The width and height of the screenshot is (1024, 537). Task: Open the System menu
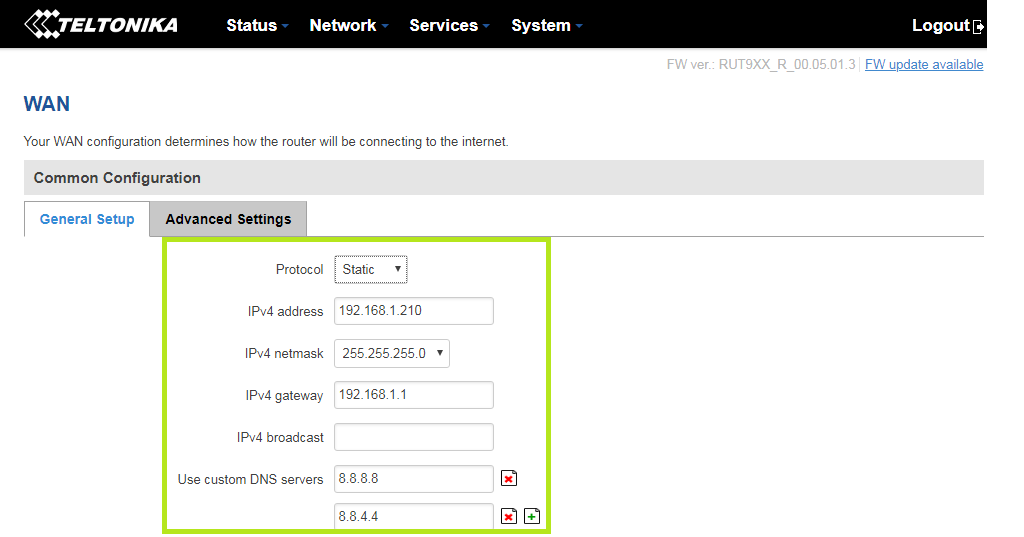pos(546,25)
